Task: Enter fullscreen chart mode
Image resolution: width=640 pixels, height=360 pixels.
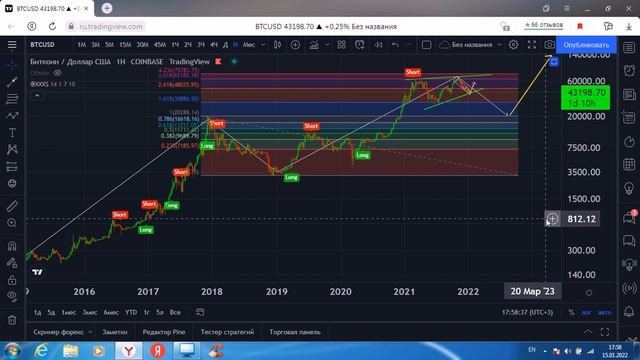Action: coord(531,45)
